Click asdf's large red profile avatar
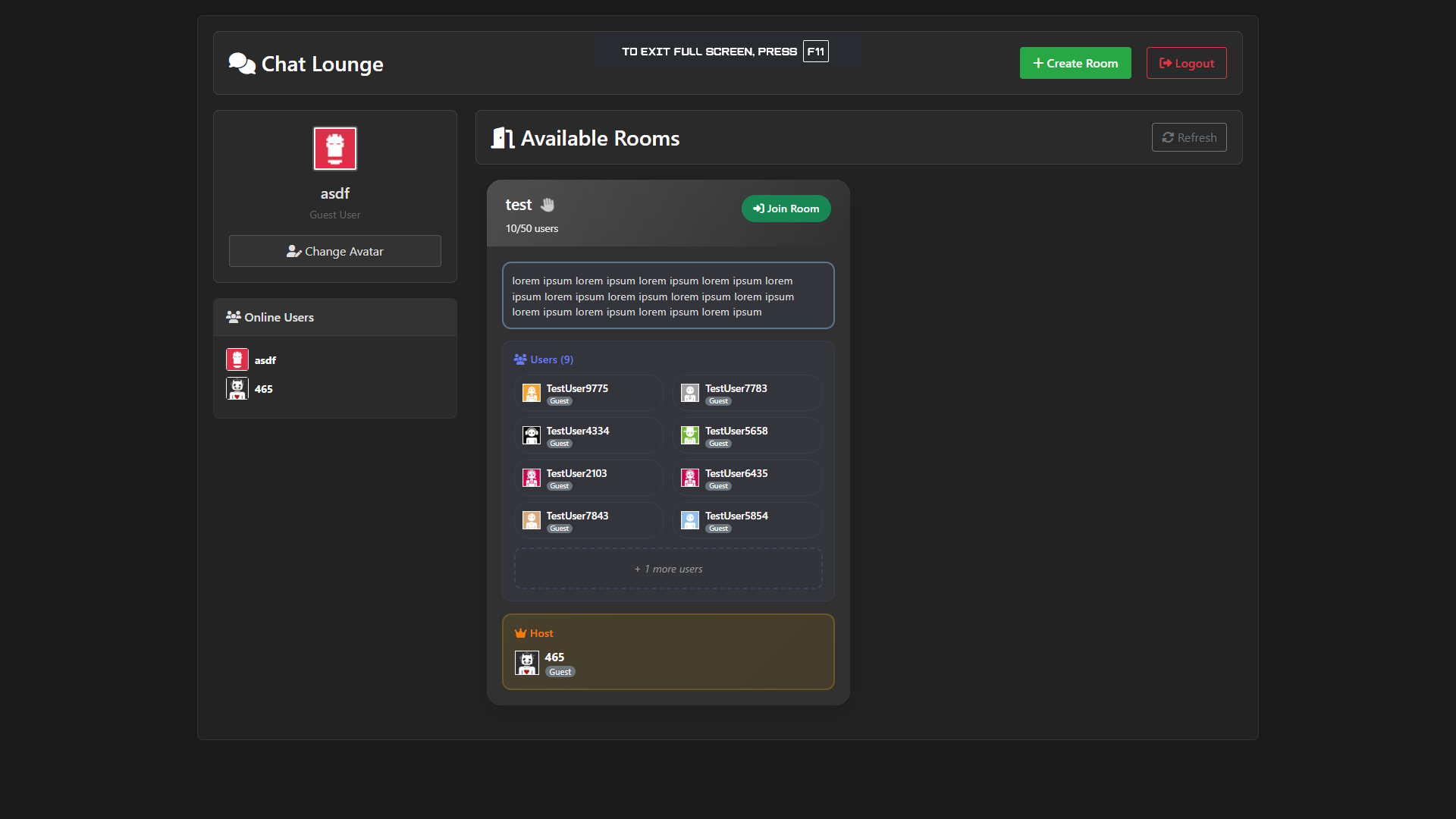1456x819 pixels. [335, 149]
